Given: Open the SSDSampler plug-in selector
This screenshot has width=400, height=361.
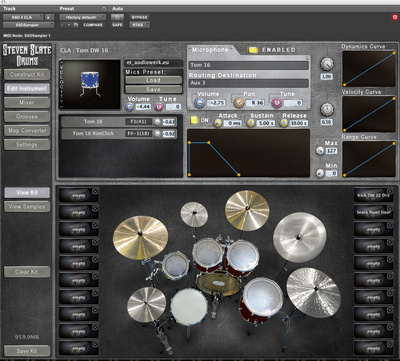Looking at the screenshot, I should pos(29,25).
